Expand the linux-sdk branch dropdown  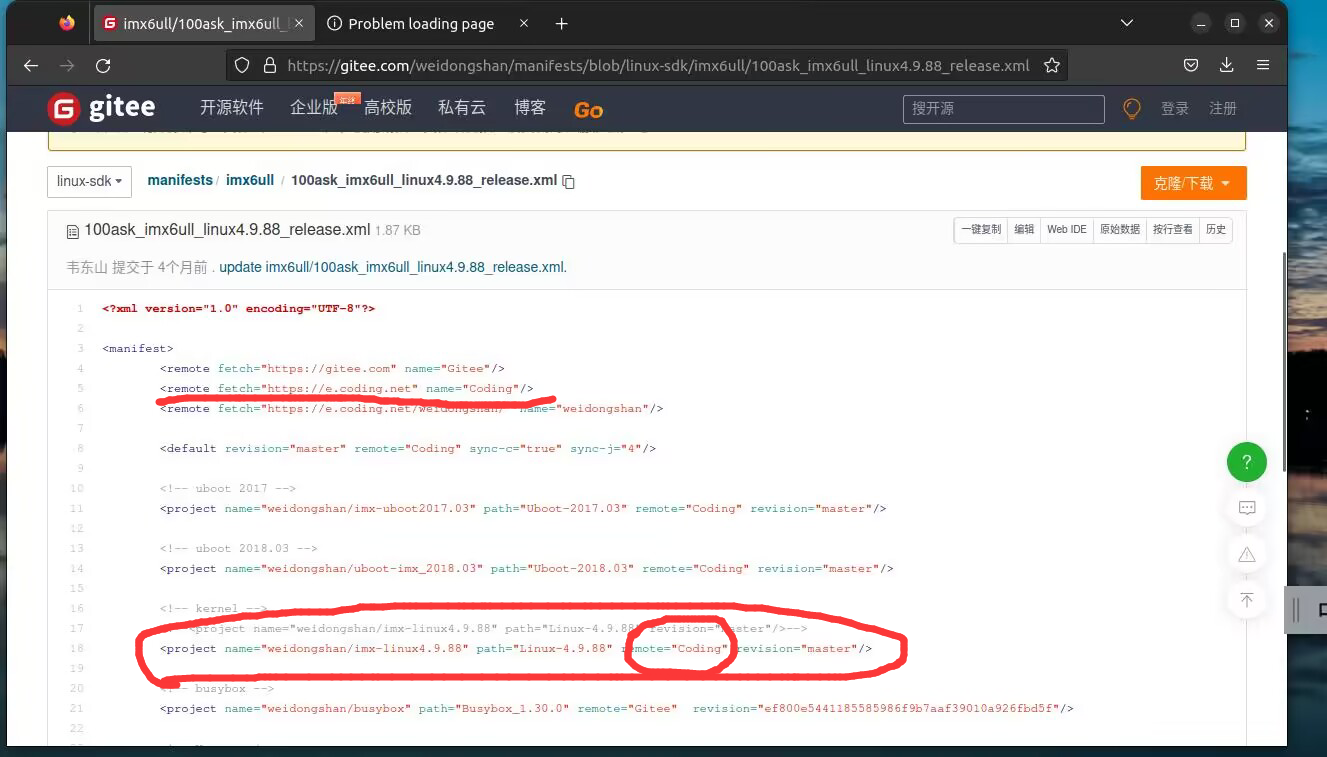[x=90, y=182]
